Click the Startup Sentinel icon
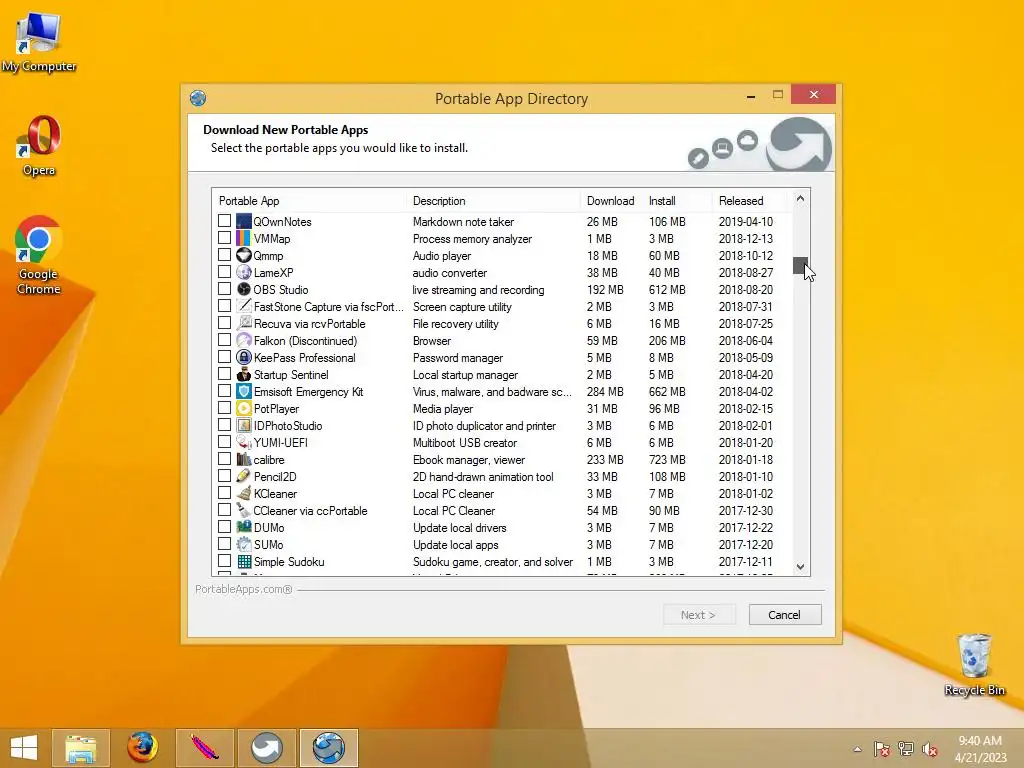The image size is (1024, 768). point(244,374)
